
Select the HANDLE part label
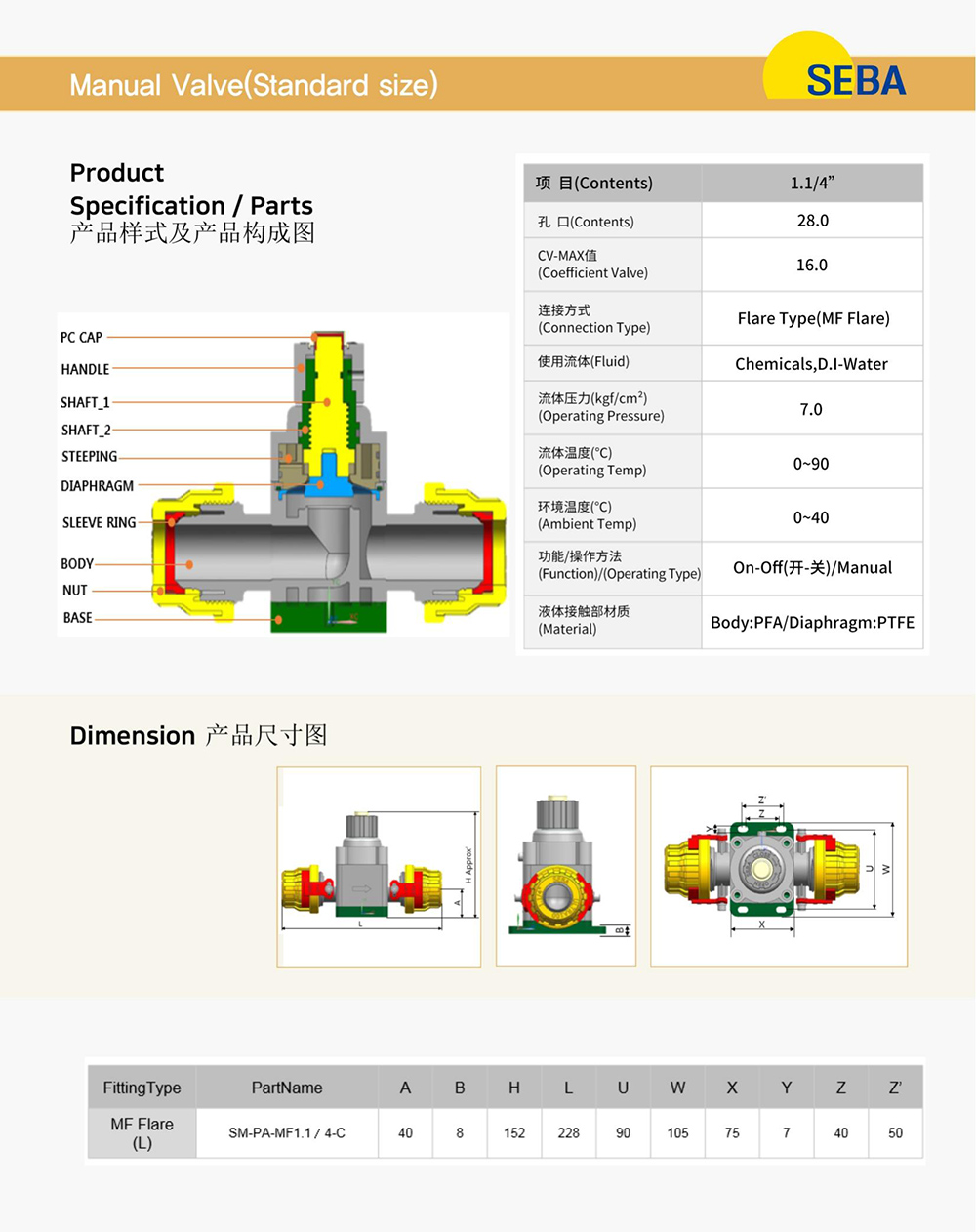pyautogui.click(x=85, y=369)
